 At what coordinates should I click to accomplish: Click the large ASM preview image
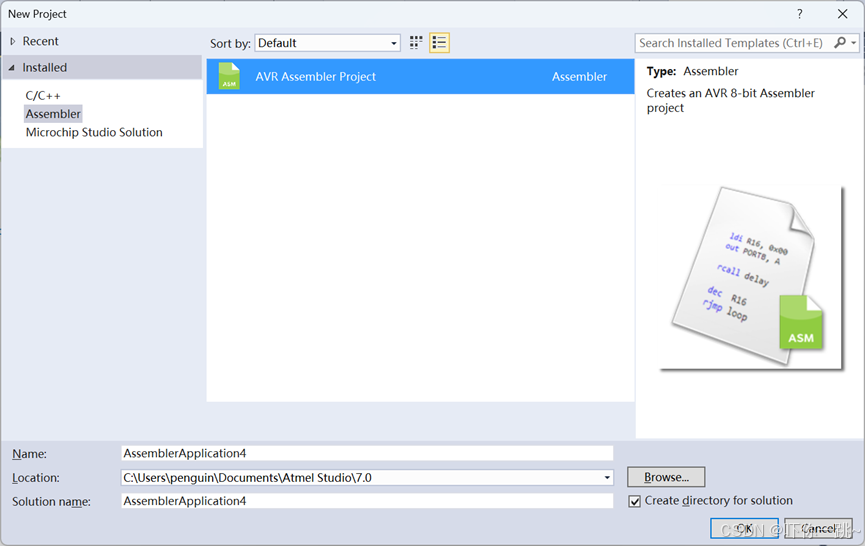750,277
